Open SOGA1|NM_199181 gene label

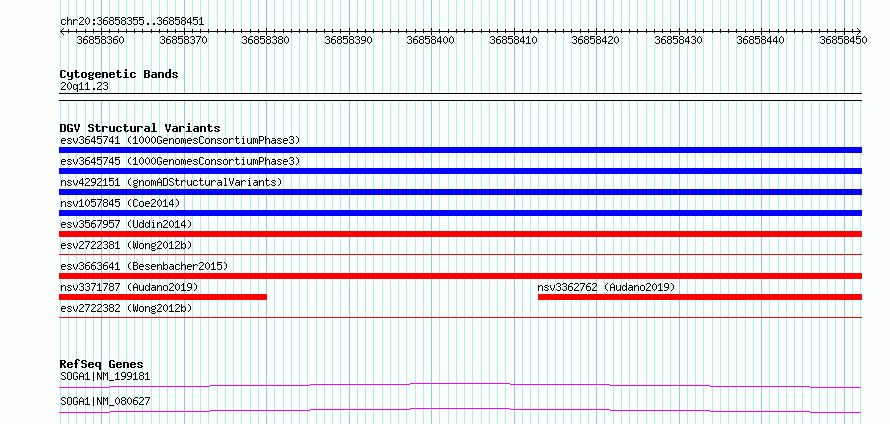click(106, 376)
